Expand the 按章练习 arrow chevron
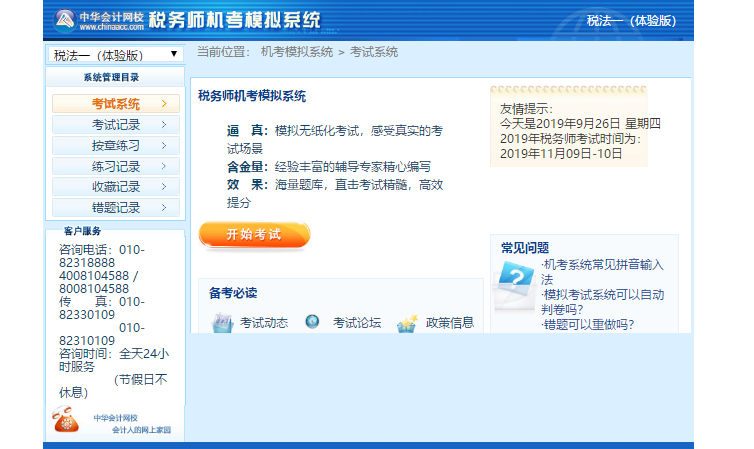This screenshot has height=449, width=754. click(x=163, y=146)
